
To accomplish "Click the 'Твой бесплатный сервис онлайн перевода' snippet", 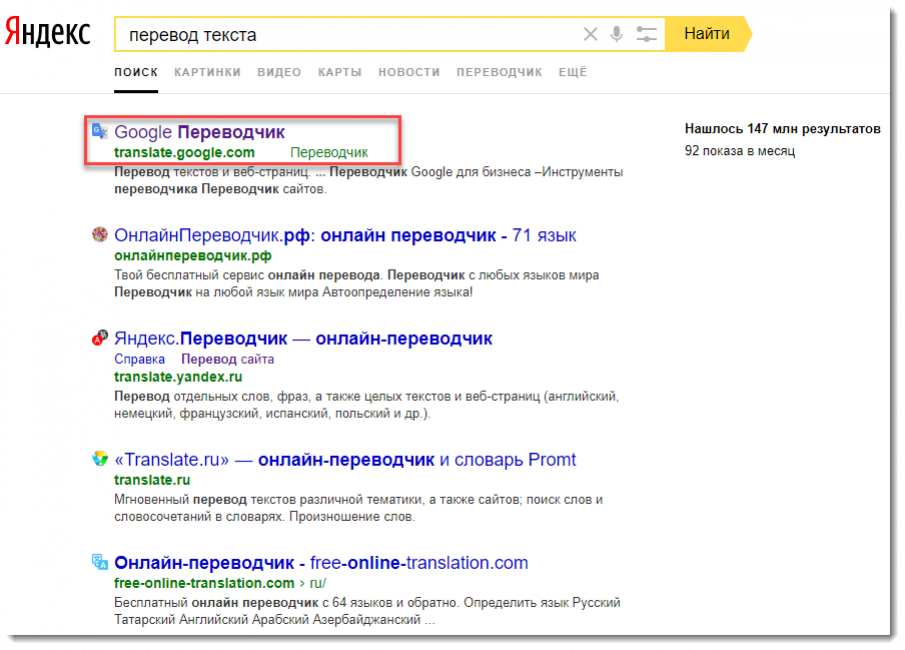I will coord(357,283).
